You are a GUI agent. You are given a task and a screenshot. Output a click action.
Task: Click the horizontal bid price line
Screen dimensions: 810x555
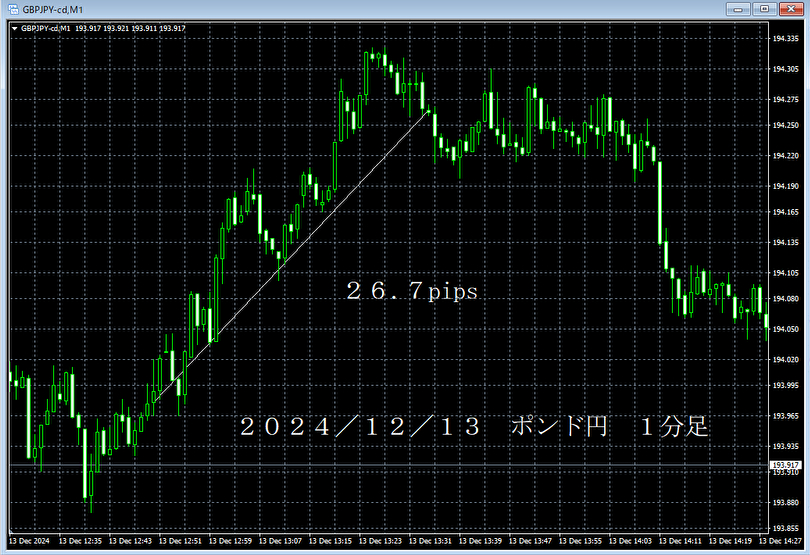(x=389, y=465)
